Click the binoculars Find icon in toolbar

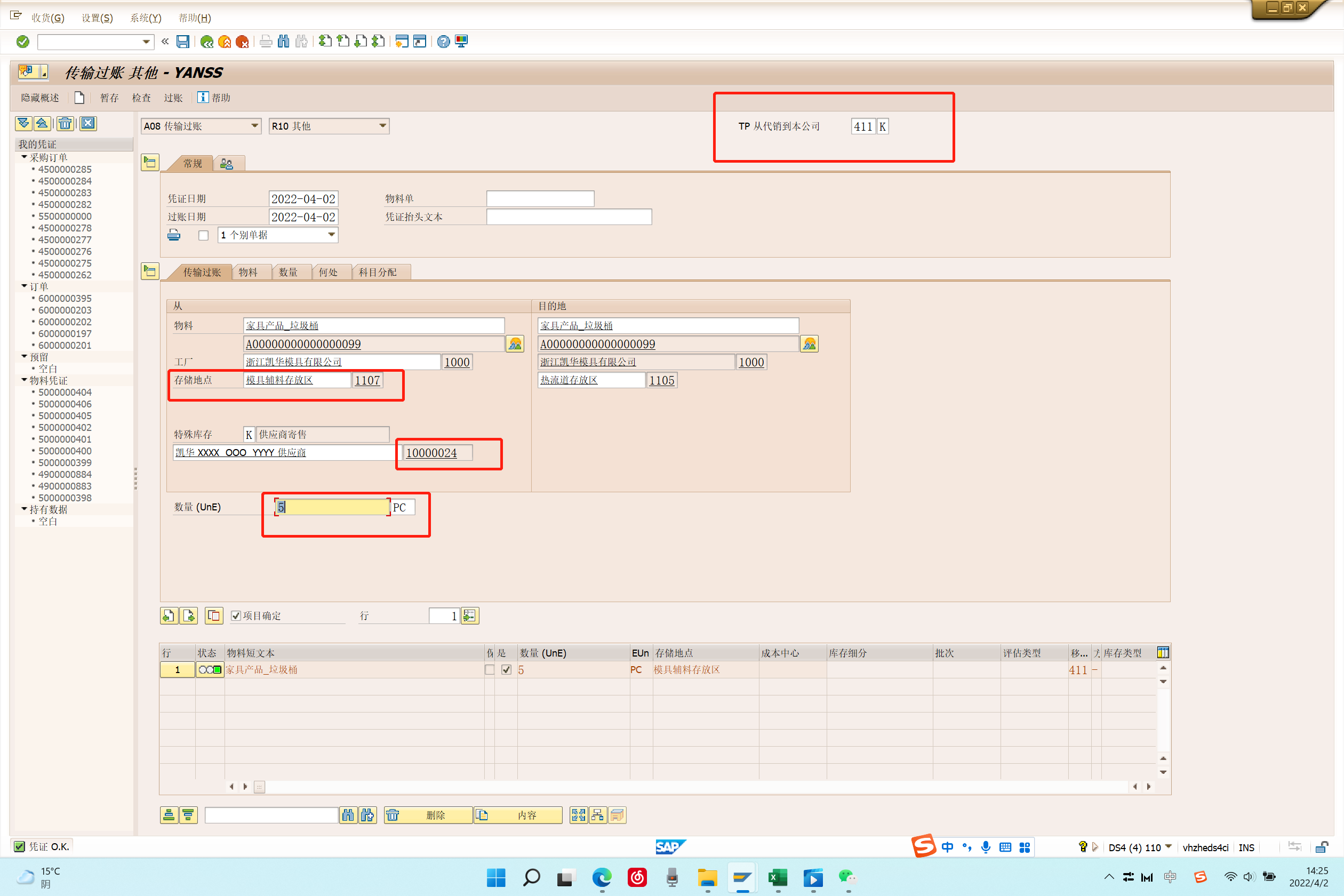[x=283, y=42]
